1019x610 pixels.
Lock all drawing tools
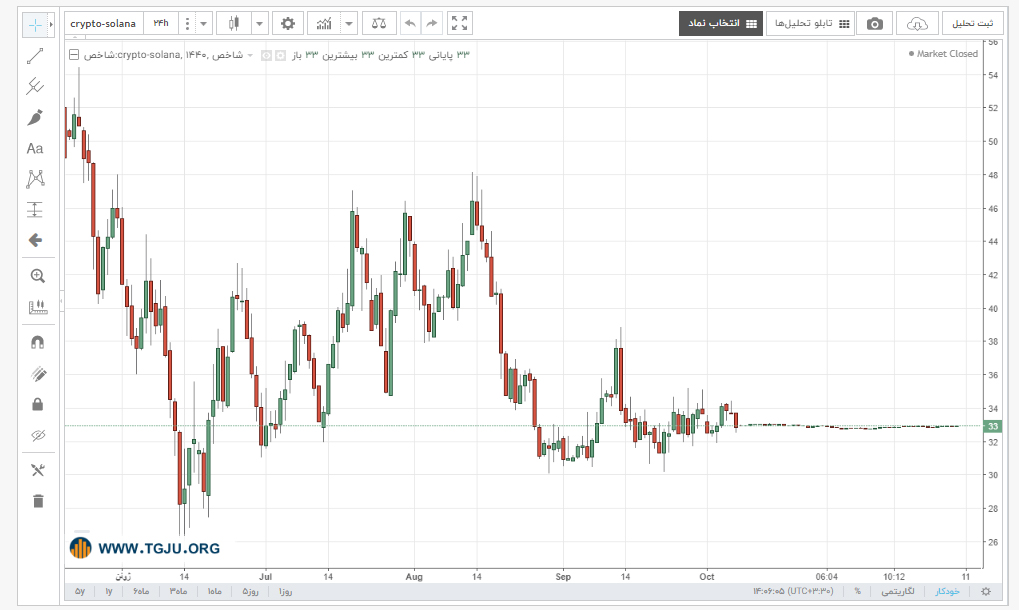click(38, 405)
